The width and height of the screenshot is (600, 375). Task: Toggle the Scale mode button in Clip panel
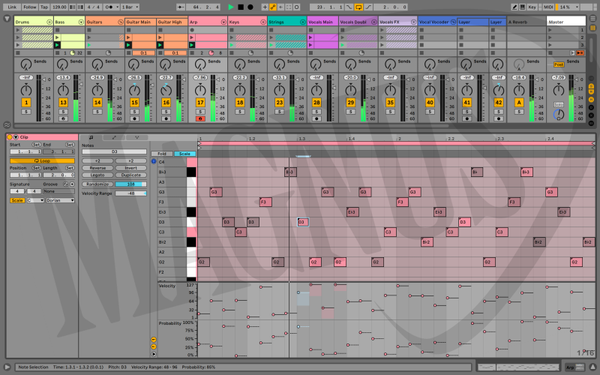coord(17,201)
